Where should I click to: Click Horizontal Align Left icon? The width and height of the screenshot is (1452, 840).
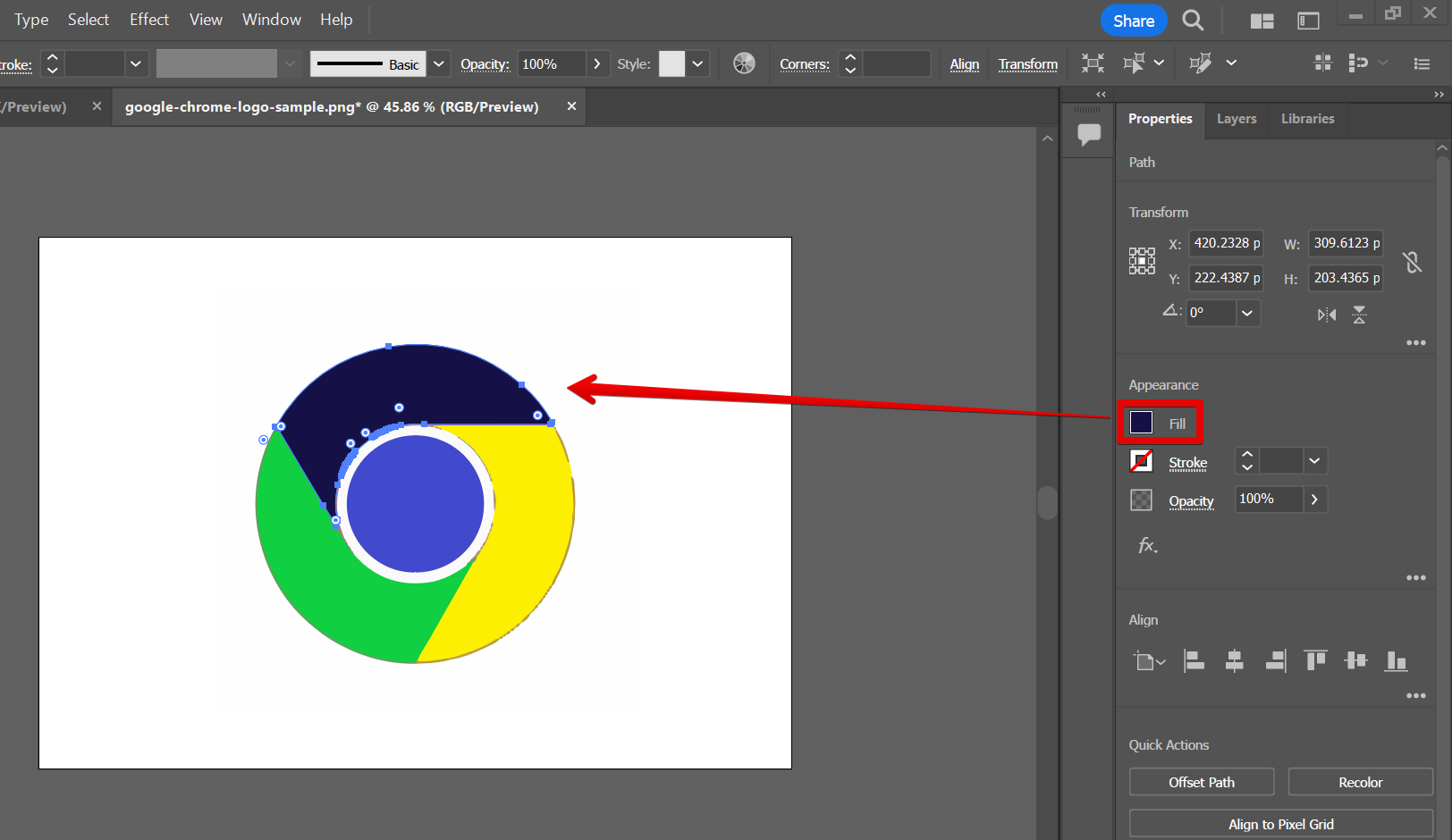(1194, 660)
